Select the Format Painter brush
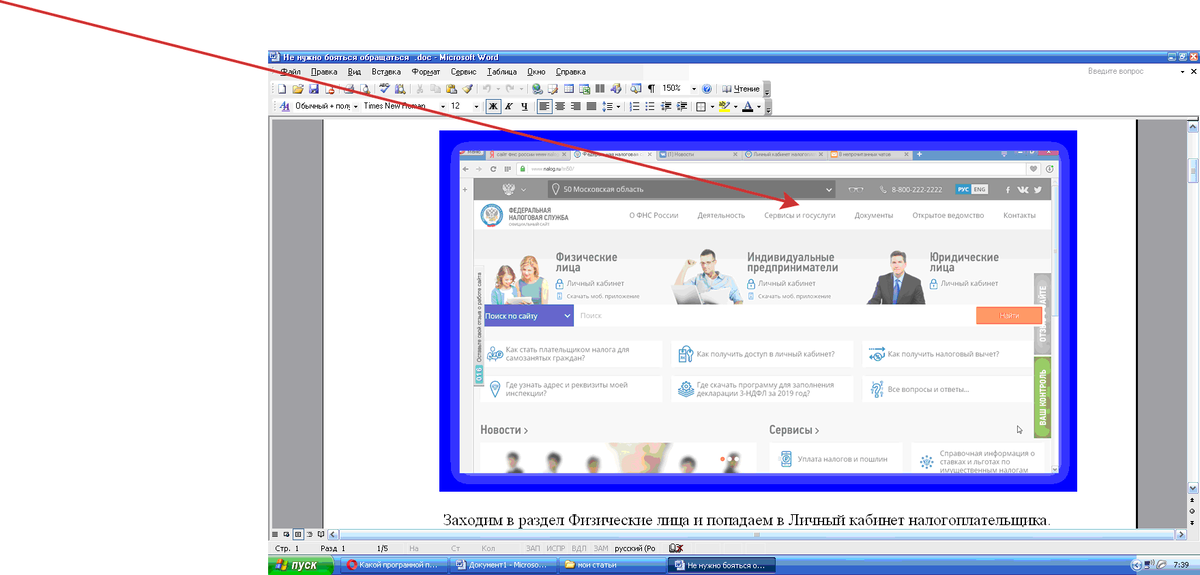 pyautogui.click(x=467, y=89)
